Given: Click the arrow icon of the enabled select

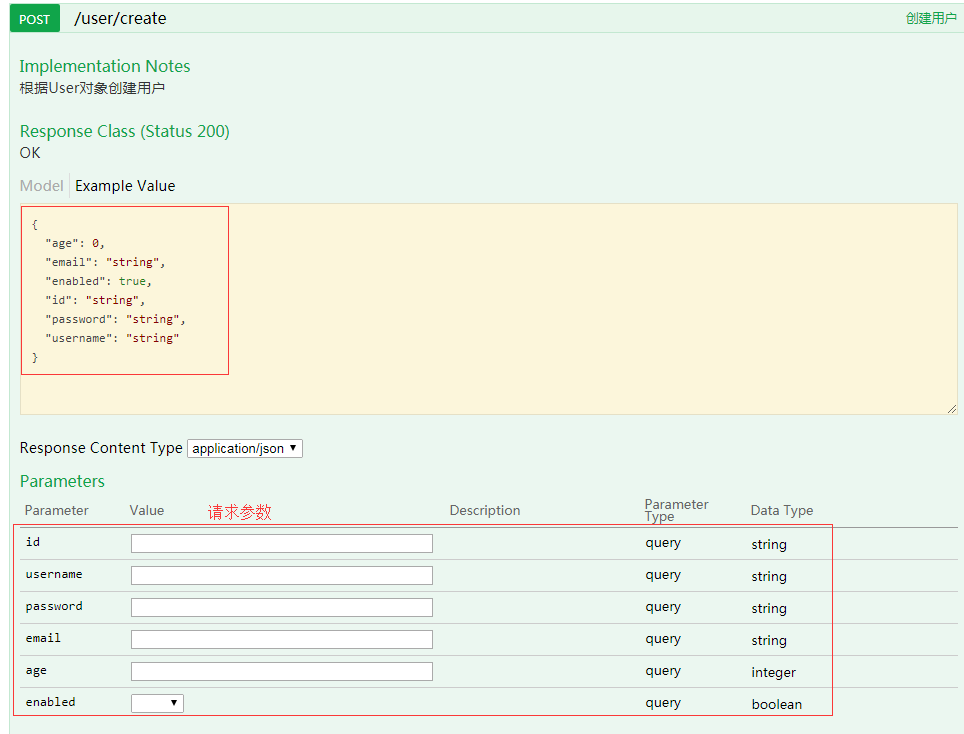Looking at the screenshot, I should [x=174, y=703].
